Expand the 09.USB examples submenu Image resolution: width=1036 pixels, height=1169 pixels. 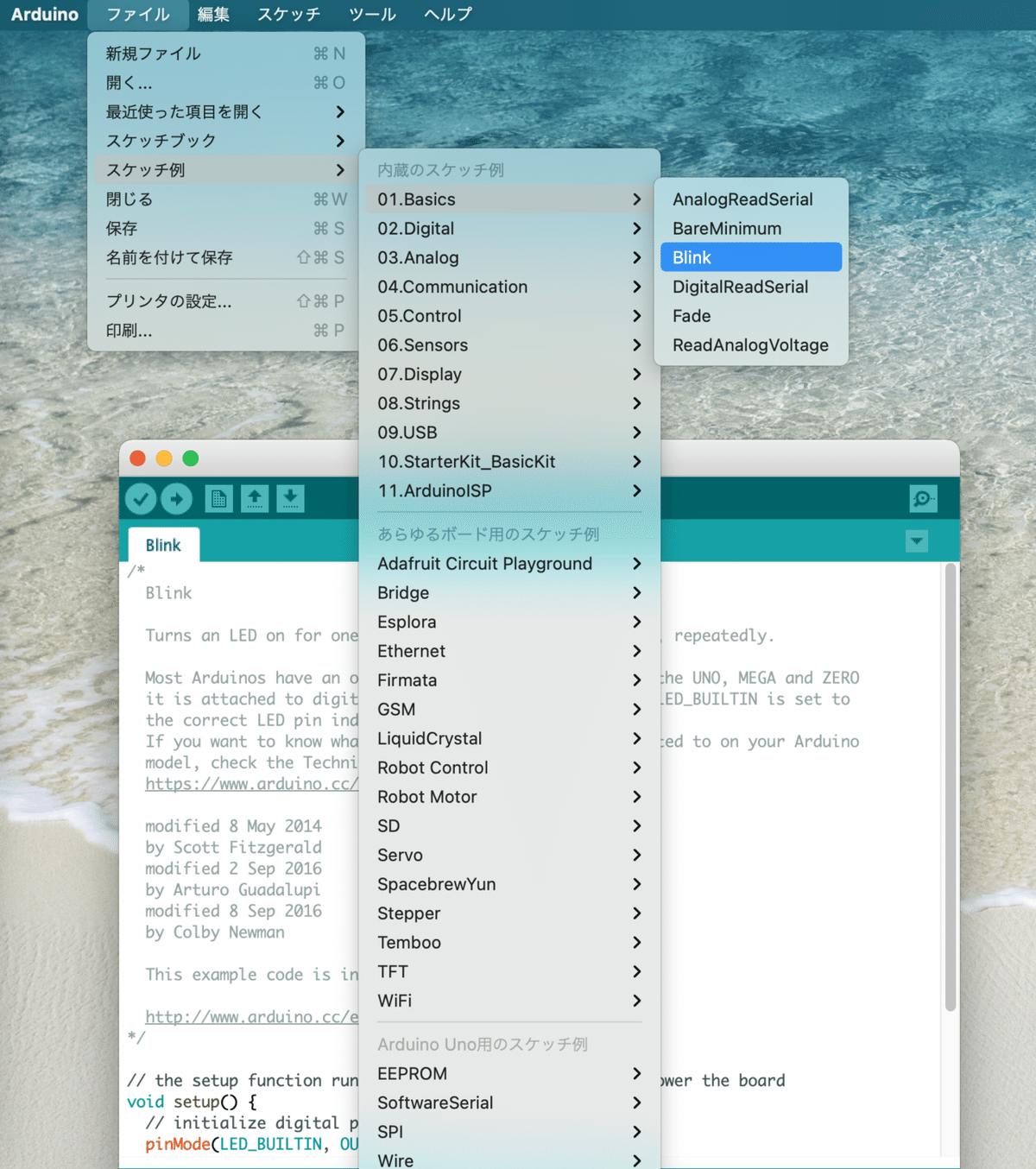pyautogui.click(x=509, y=433)
